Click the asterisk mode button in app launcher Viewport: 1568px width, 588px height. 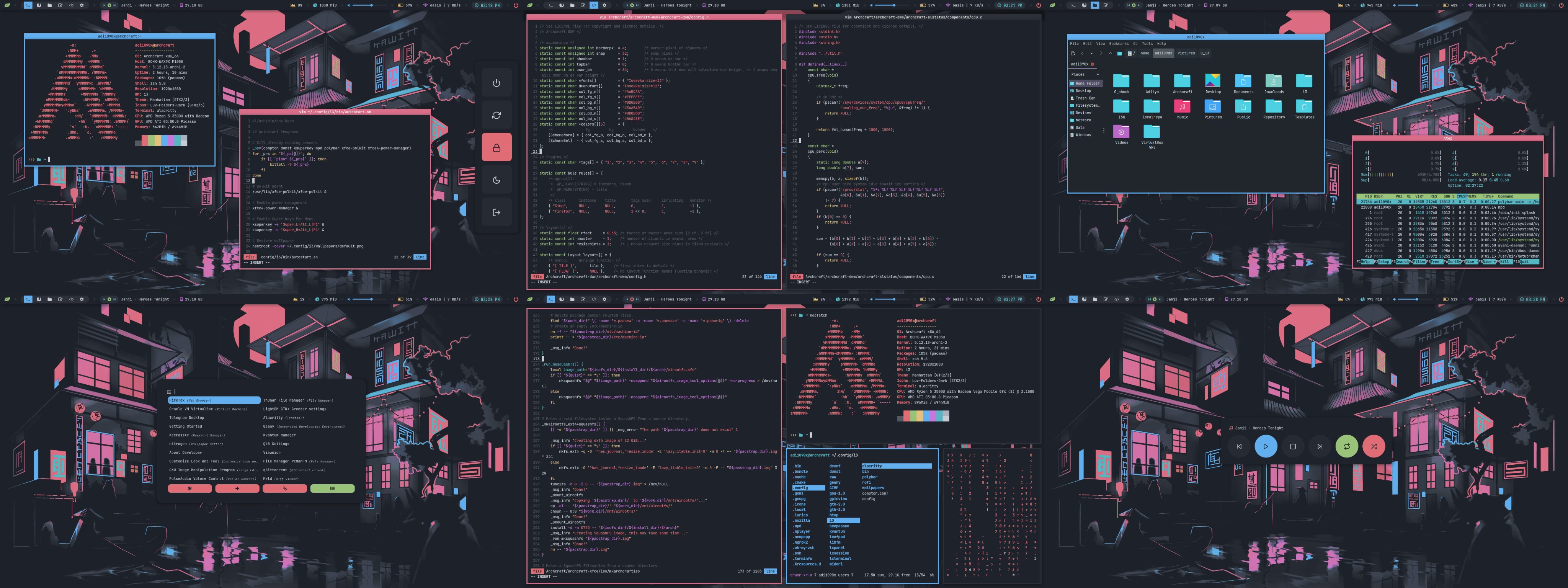[190, 488]
